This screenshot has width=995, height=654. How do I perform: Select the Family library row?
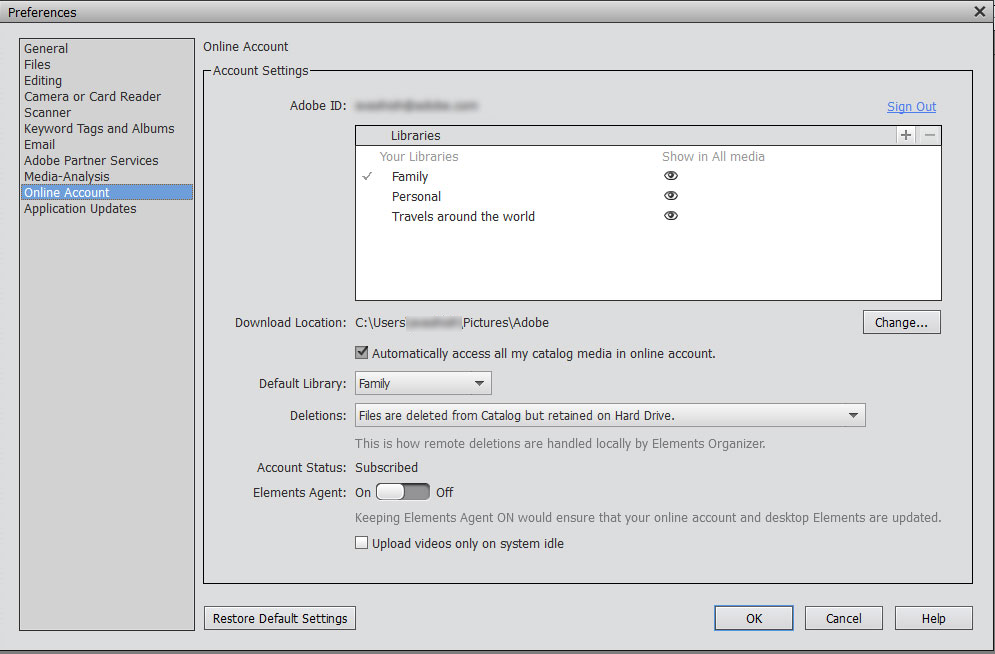point(648,176)
